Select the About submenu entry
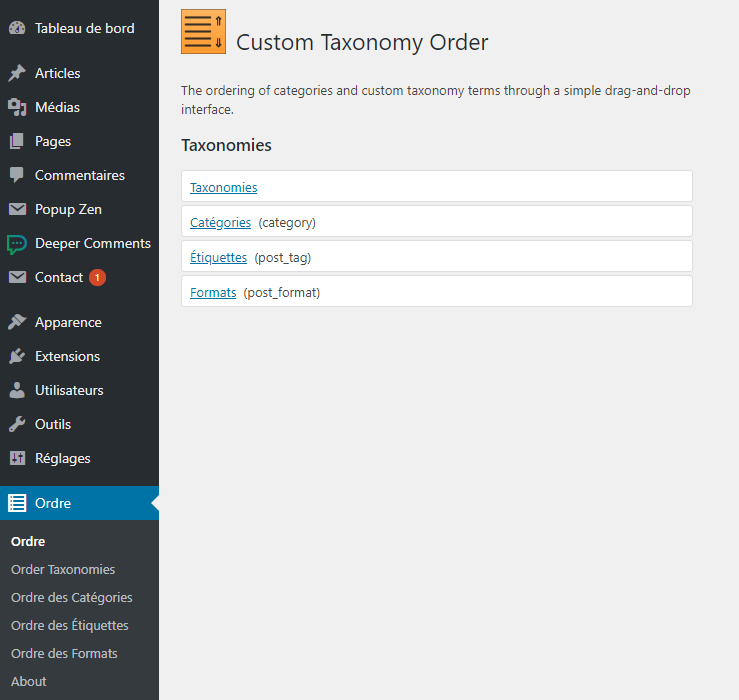 pyautogui.click(x=29, y=681)
